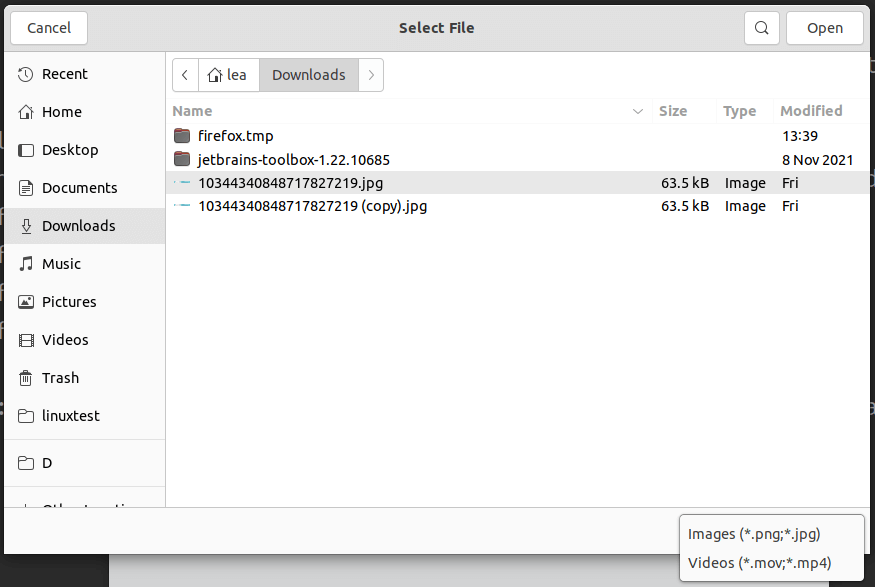
Task: Click the Music note icon in sidebar
Action: point(26,264)
